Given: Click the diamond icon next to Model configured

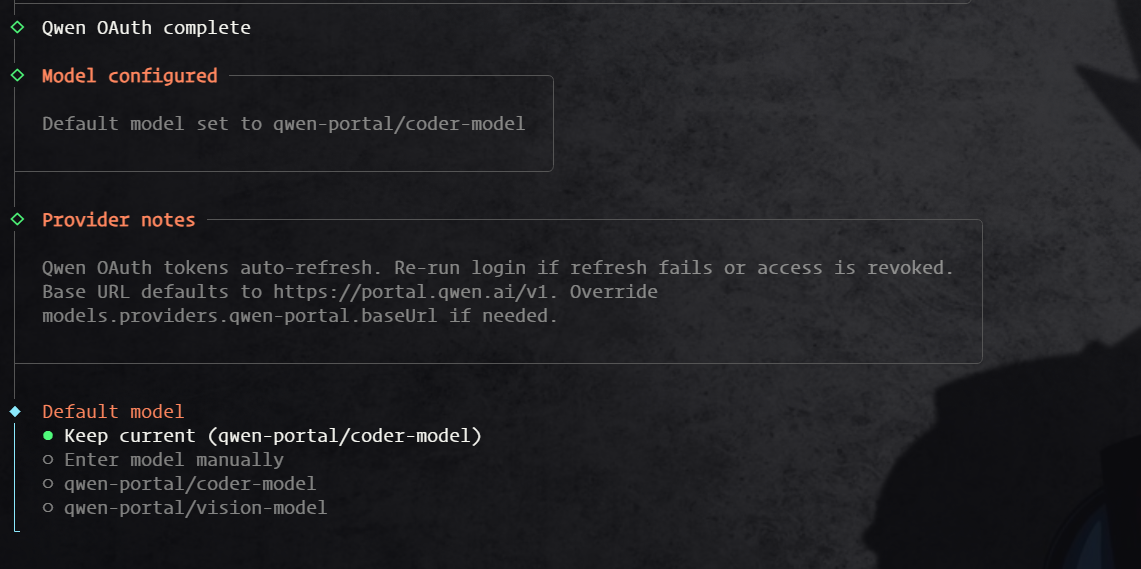Looking at the screenshot, I should [x=16, y=76].
